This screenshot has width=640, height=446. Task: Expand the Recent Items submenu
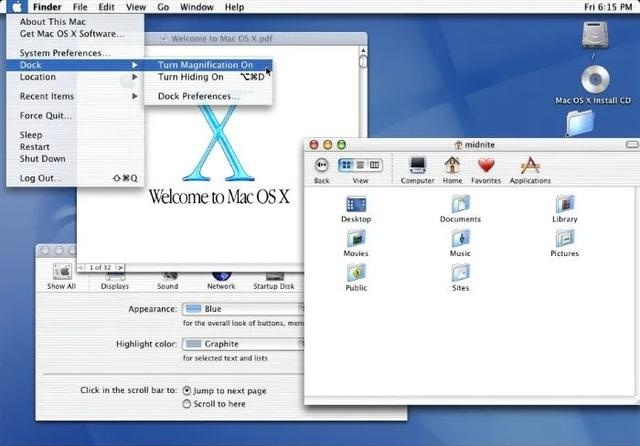(75, 96)
